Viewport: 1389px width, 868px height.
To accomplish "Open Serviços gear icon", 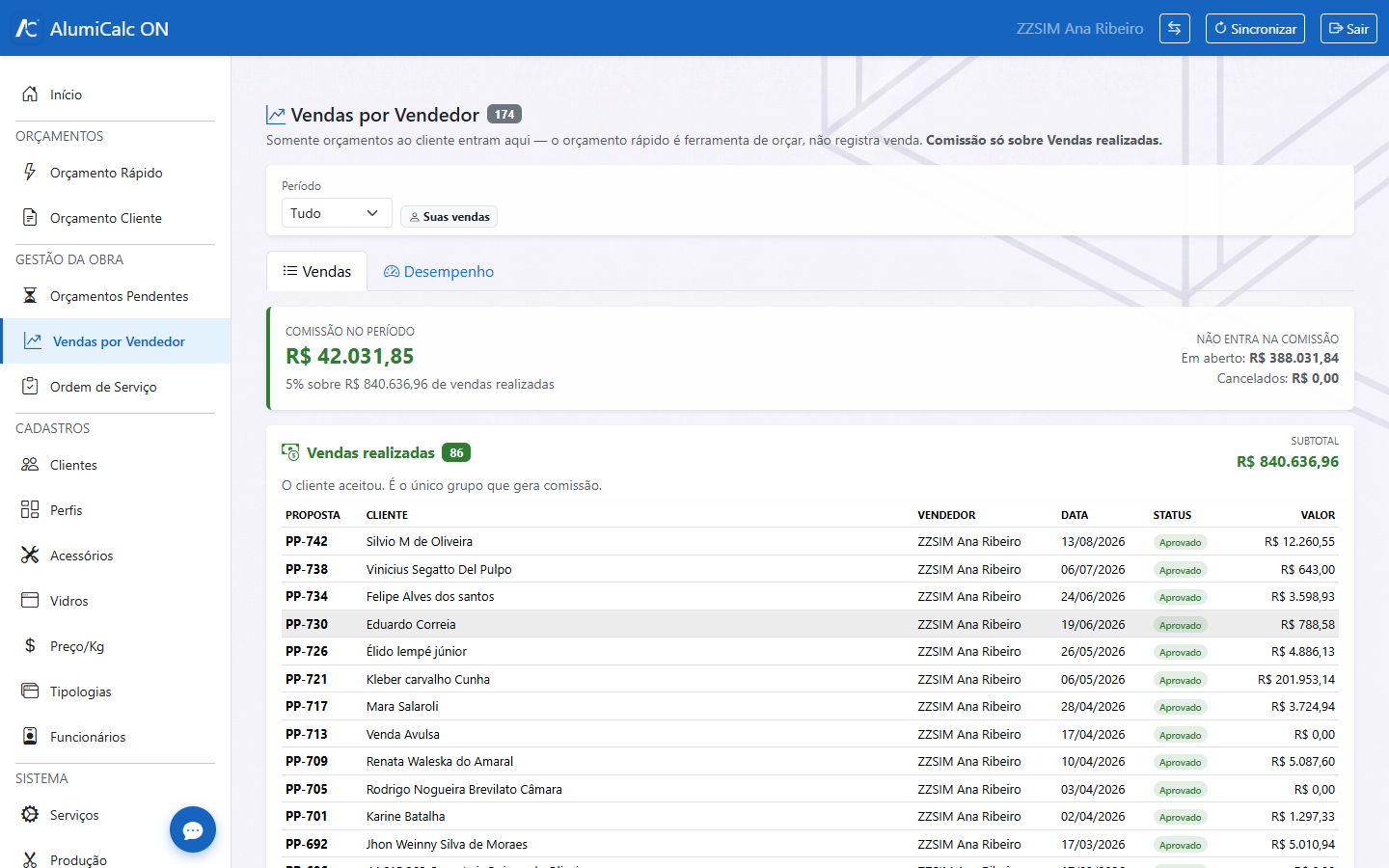I will click(x=30, y=814).
